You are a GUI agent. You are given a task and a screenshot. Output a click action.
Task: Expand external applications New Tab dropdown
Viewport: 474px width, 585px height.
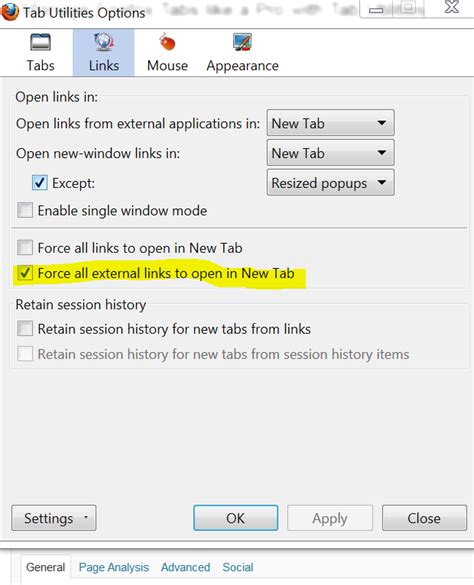(330, 123)
